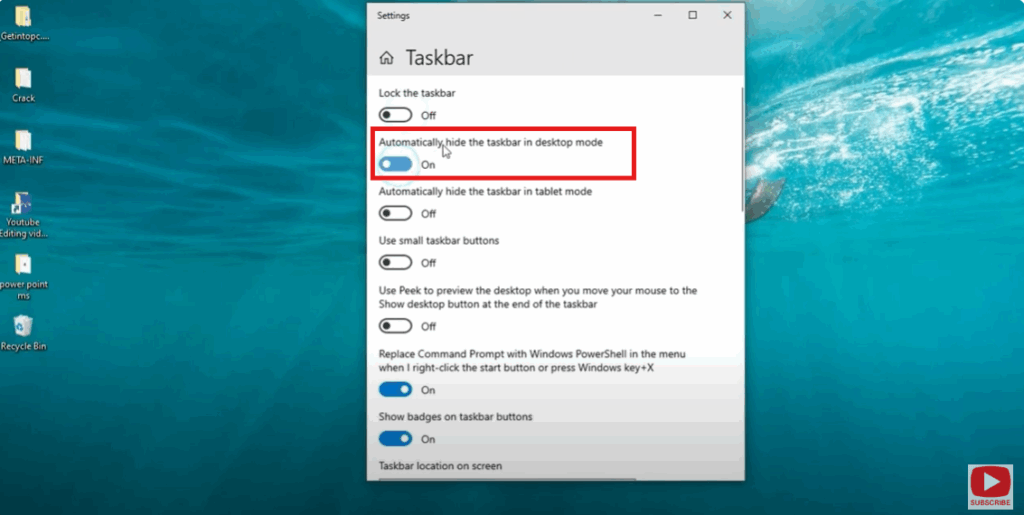Maximize the Settings window
Viewport: 1024px width, 515px height.
tap(692, 15)
